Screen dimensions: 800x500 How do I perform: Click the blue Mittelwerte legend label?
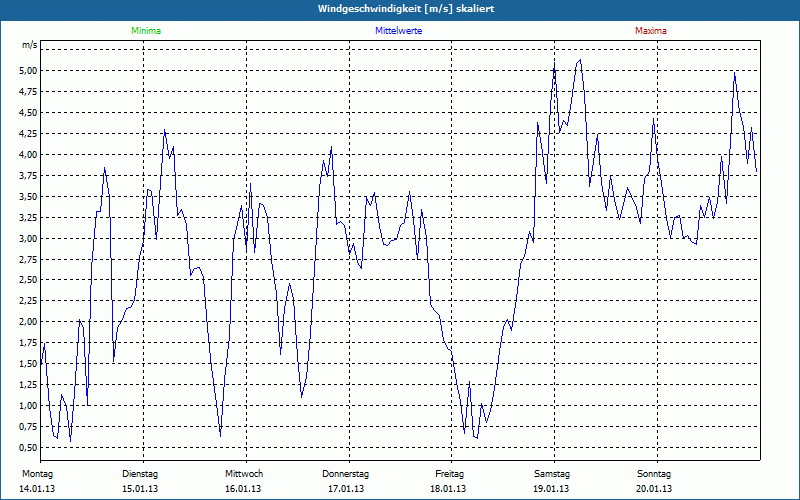click(398, 31)
